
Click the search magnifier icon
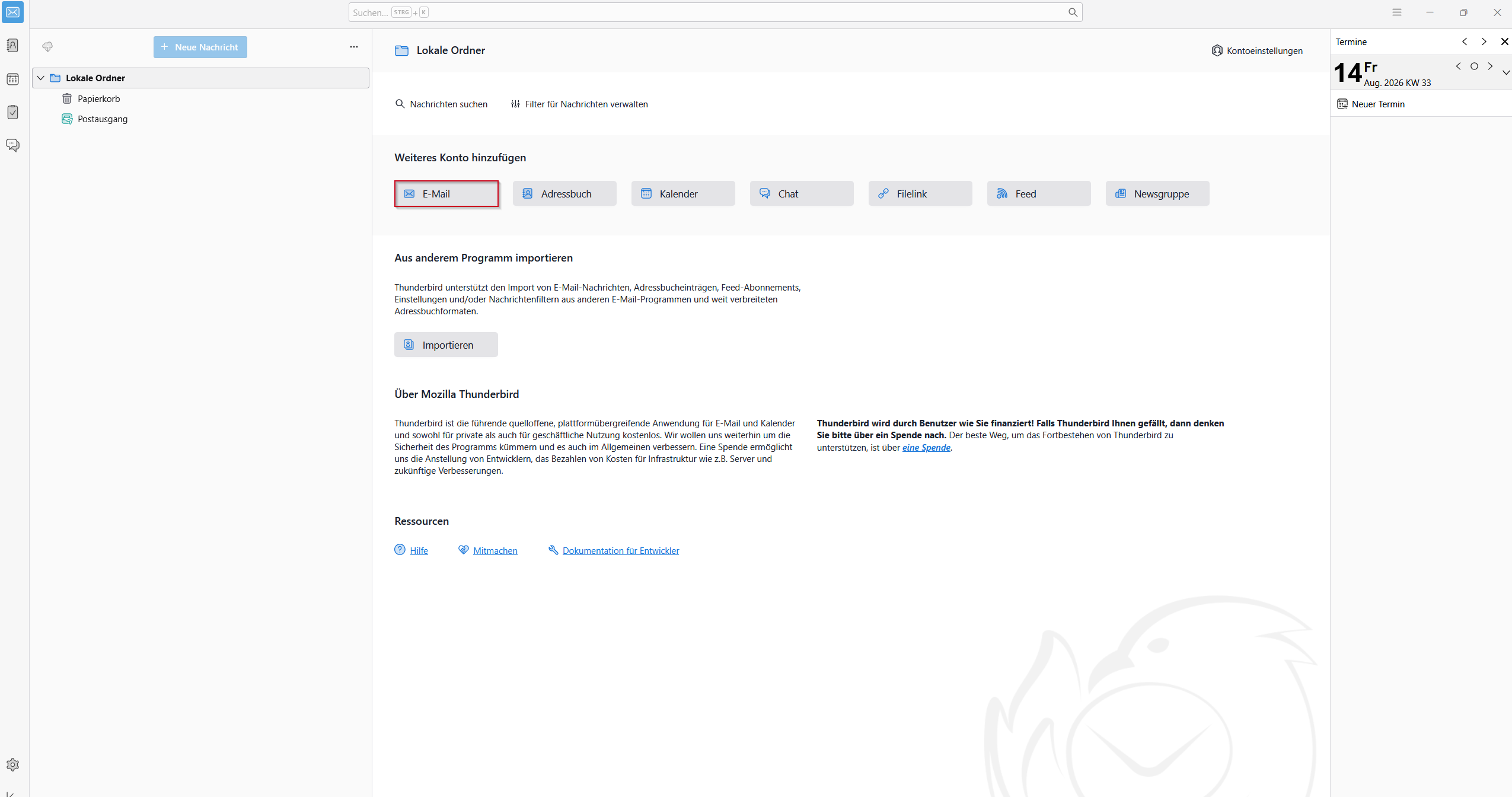click(x=1073, y=12)
